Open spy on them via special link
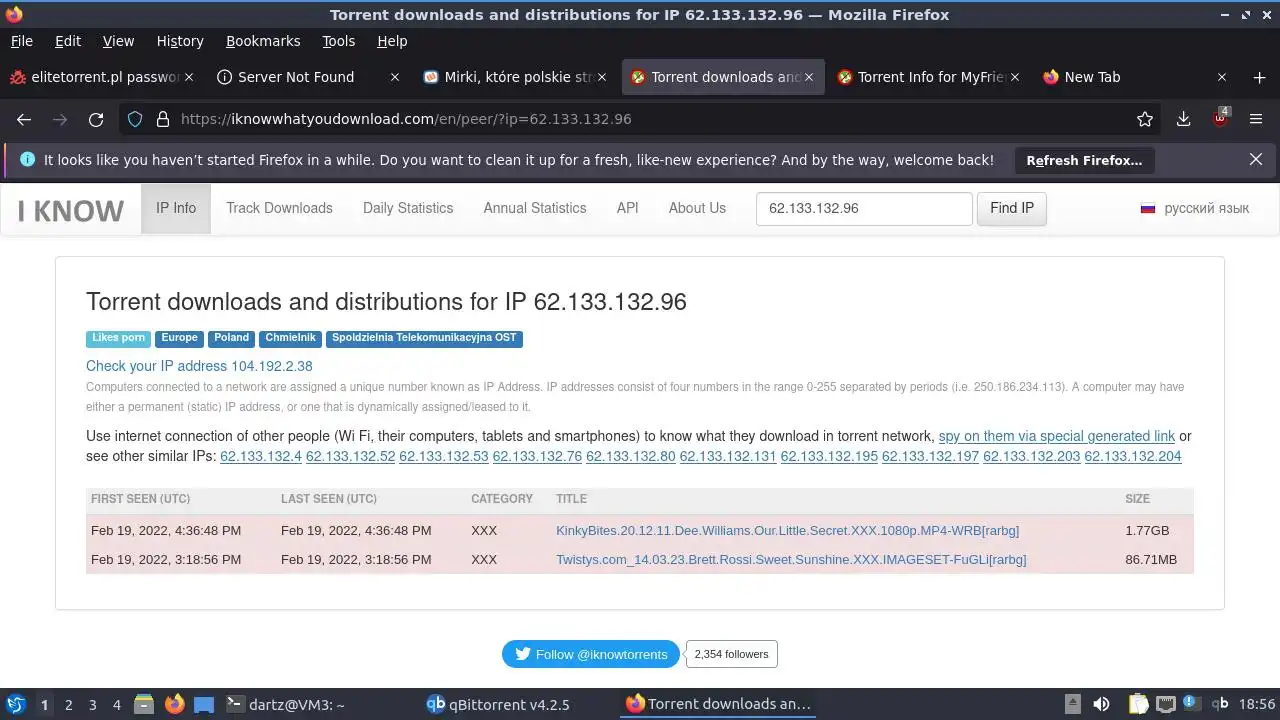 (1057, 436)
